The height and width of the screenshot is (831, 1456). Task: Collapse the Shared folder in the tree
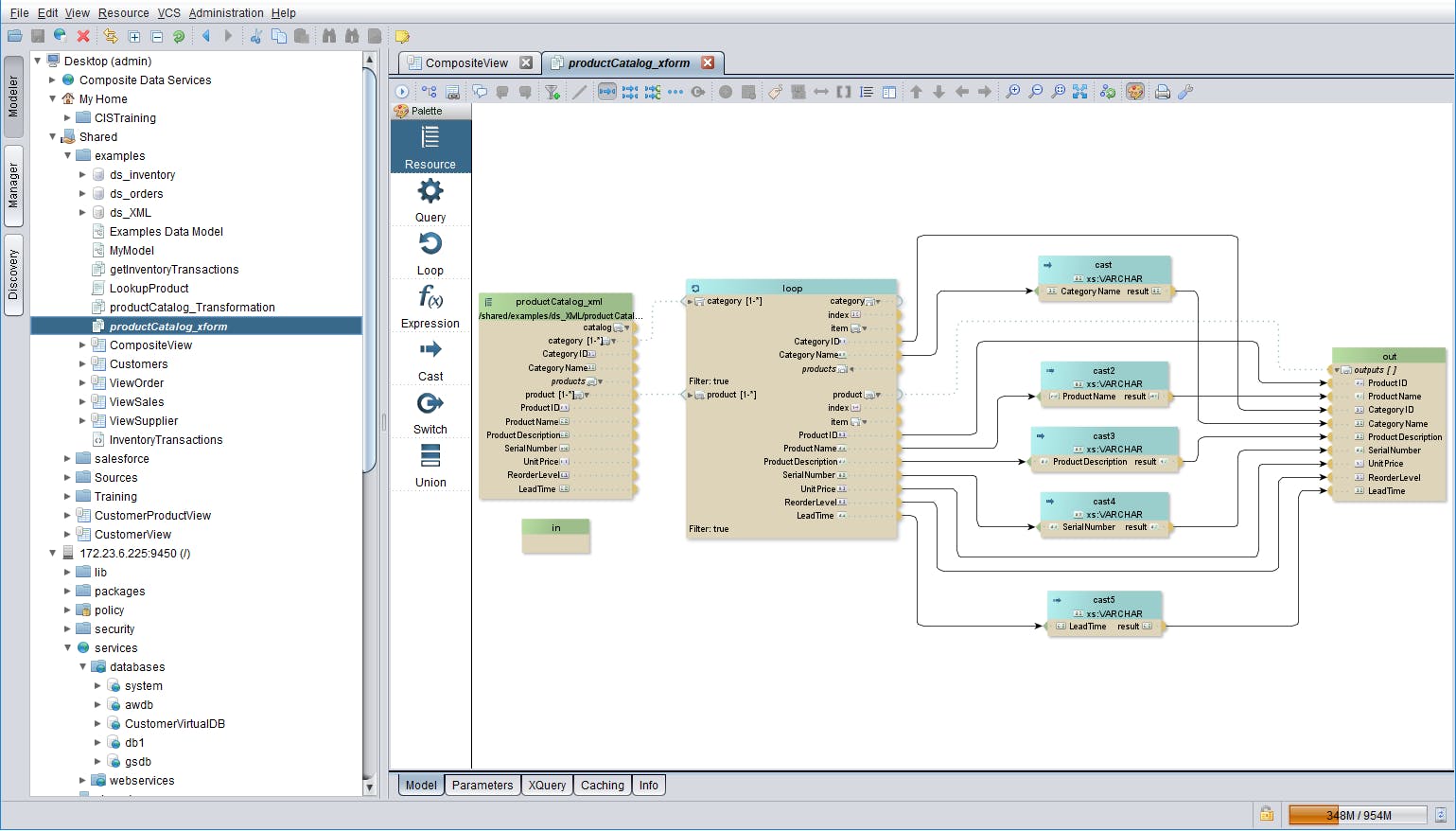click(53, 136)
